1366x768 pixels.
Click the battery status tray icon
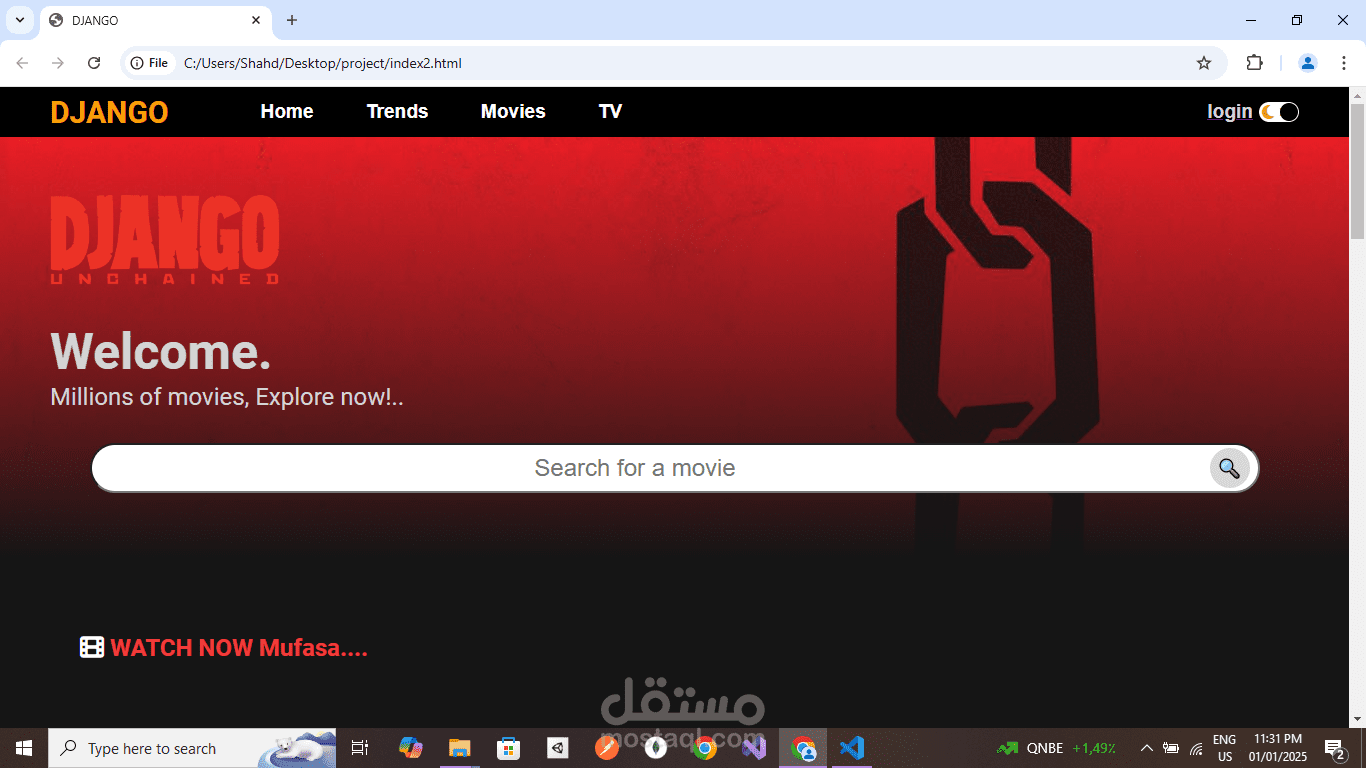[x=1171, y=748]
